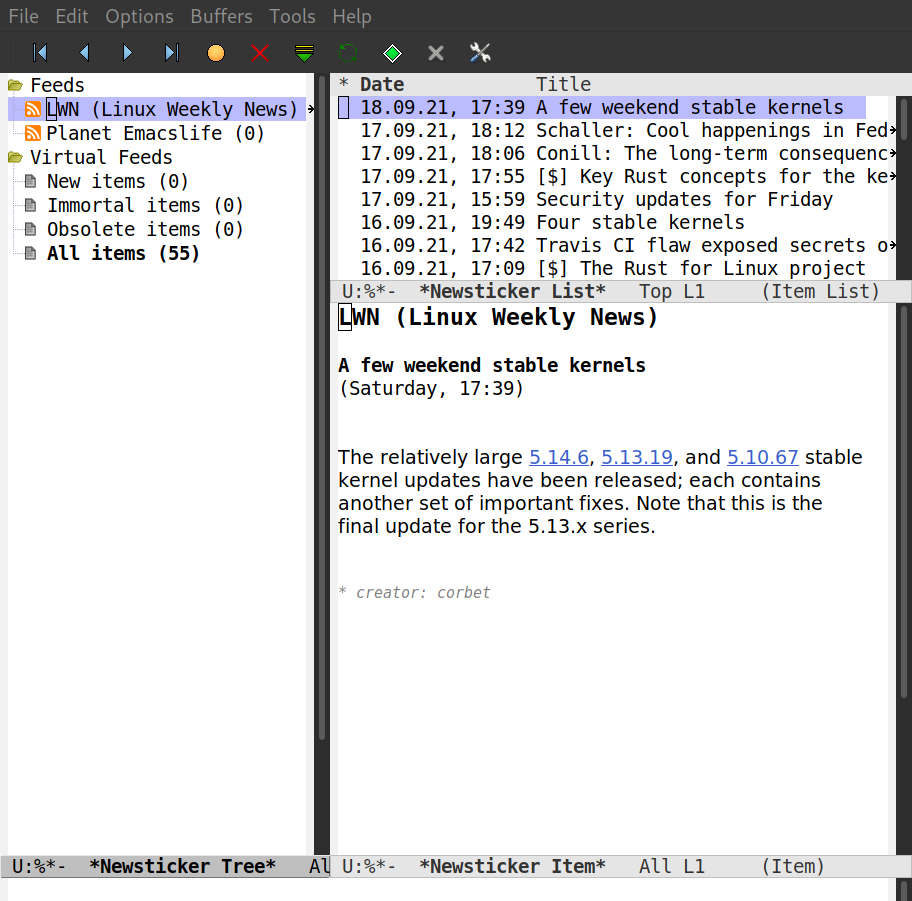Open the Help menu
The width and height of the screenshot is (912, 901).
coord(352,16)
